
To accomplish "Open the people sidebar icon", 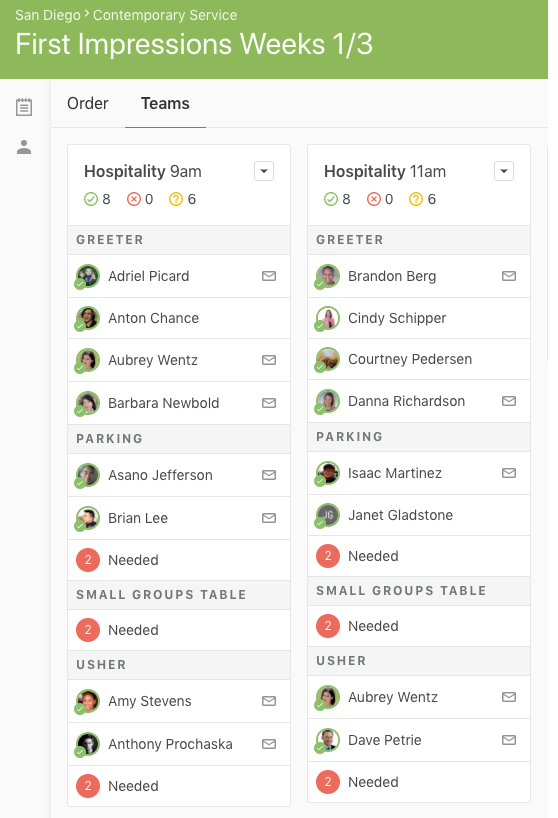I will [24, 147].
